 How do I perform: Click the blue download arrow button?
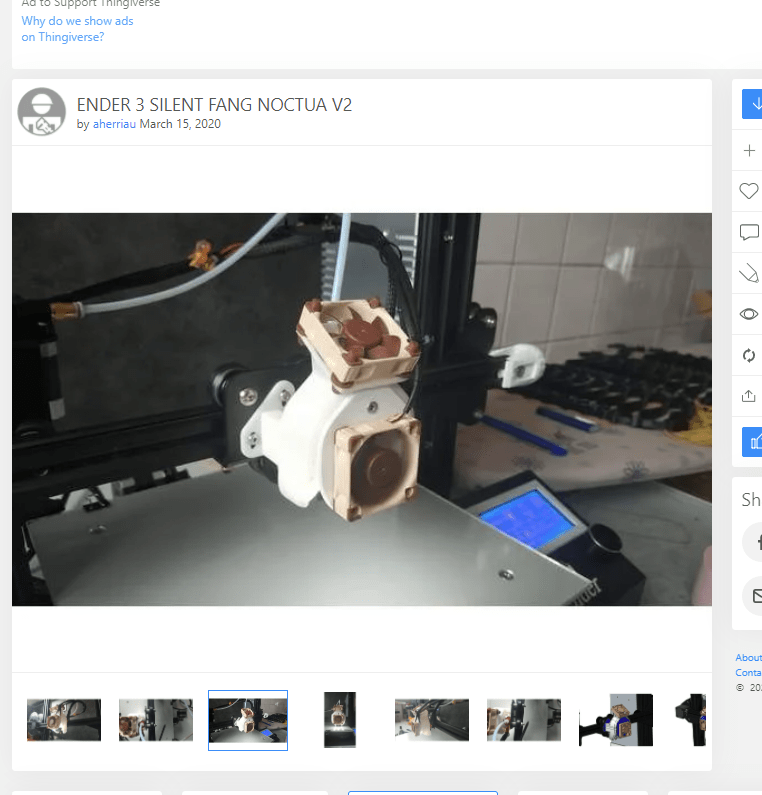pos(752,104)
